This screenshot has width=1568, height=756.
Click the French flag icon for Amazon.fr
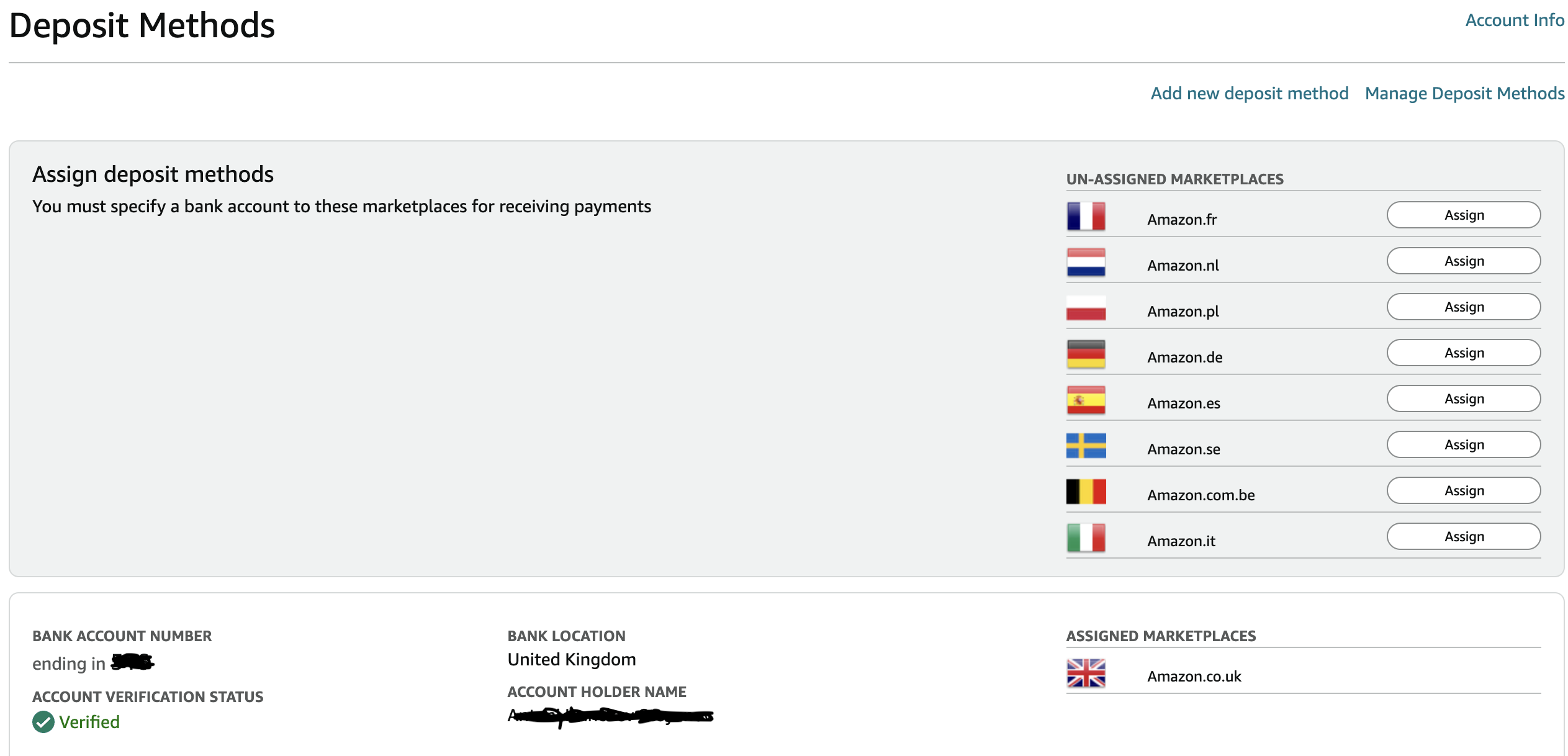coord(1086,217)
